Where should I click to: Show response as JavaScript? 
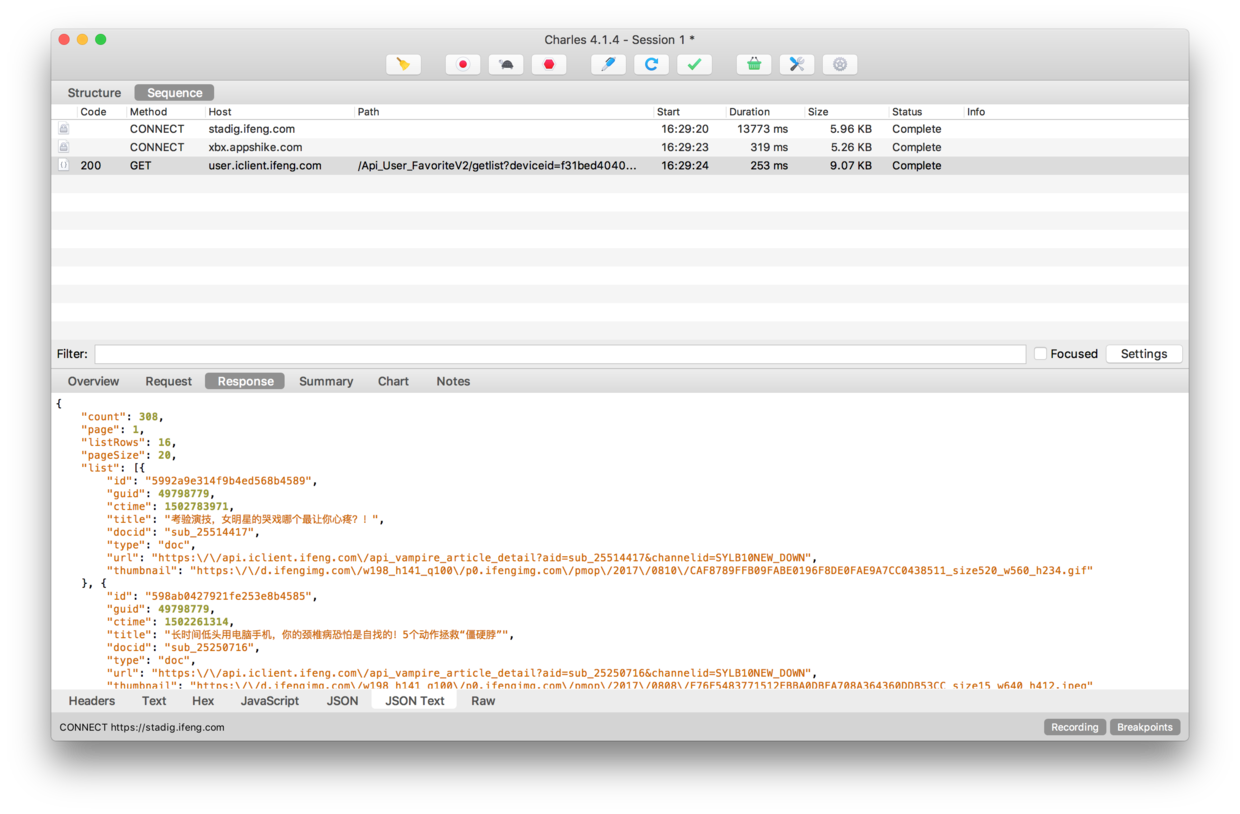click(270, 701)
